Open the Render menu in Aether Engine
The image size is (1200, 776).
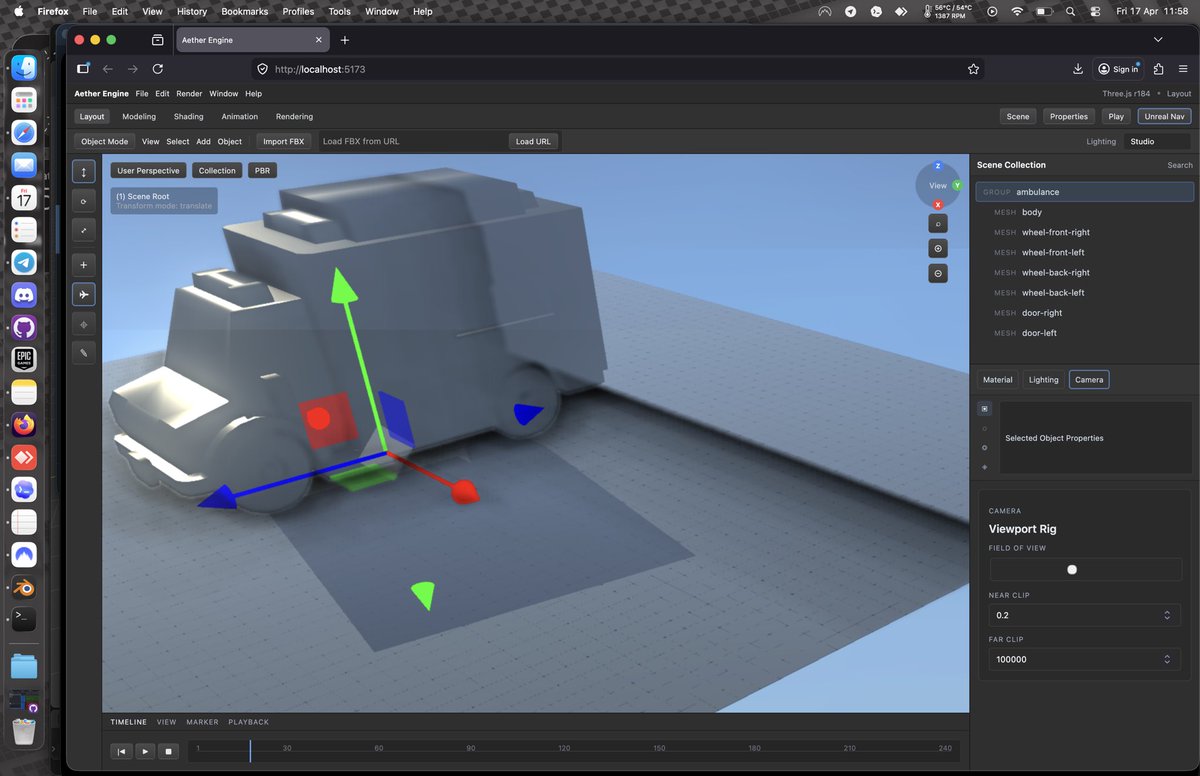189,93
